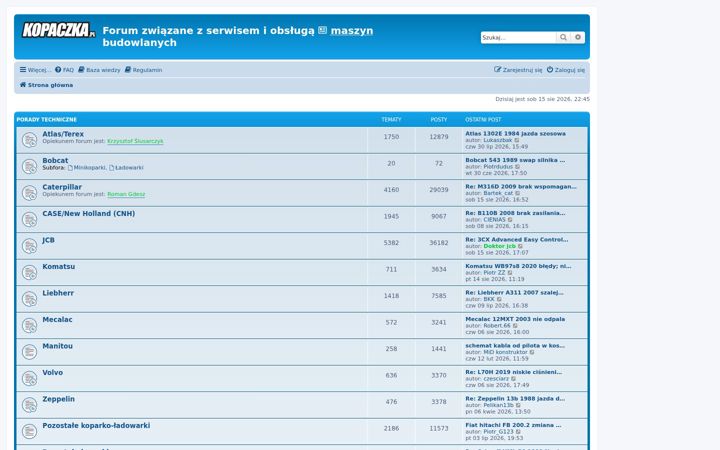Viewport: 720px width, 450px height.
Task: Open last post Komatsu WB97s8 2020 błędy
Action: tap(518, 266)
